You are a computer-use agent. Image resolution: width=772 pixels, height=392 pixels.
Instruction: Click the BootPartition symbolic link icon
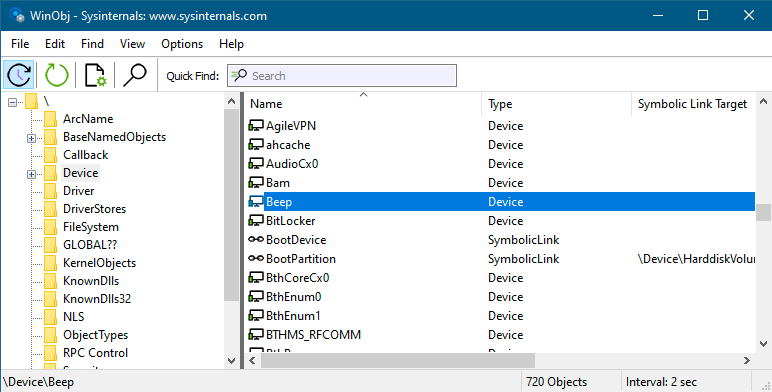point(256,259)
